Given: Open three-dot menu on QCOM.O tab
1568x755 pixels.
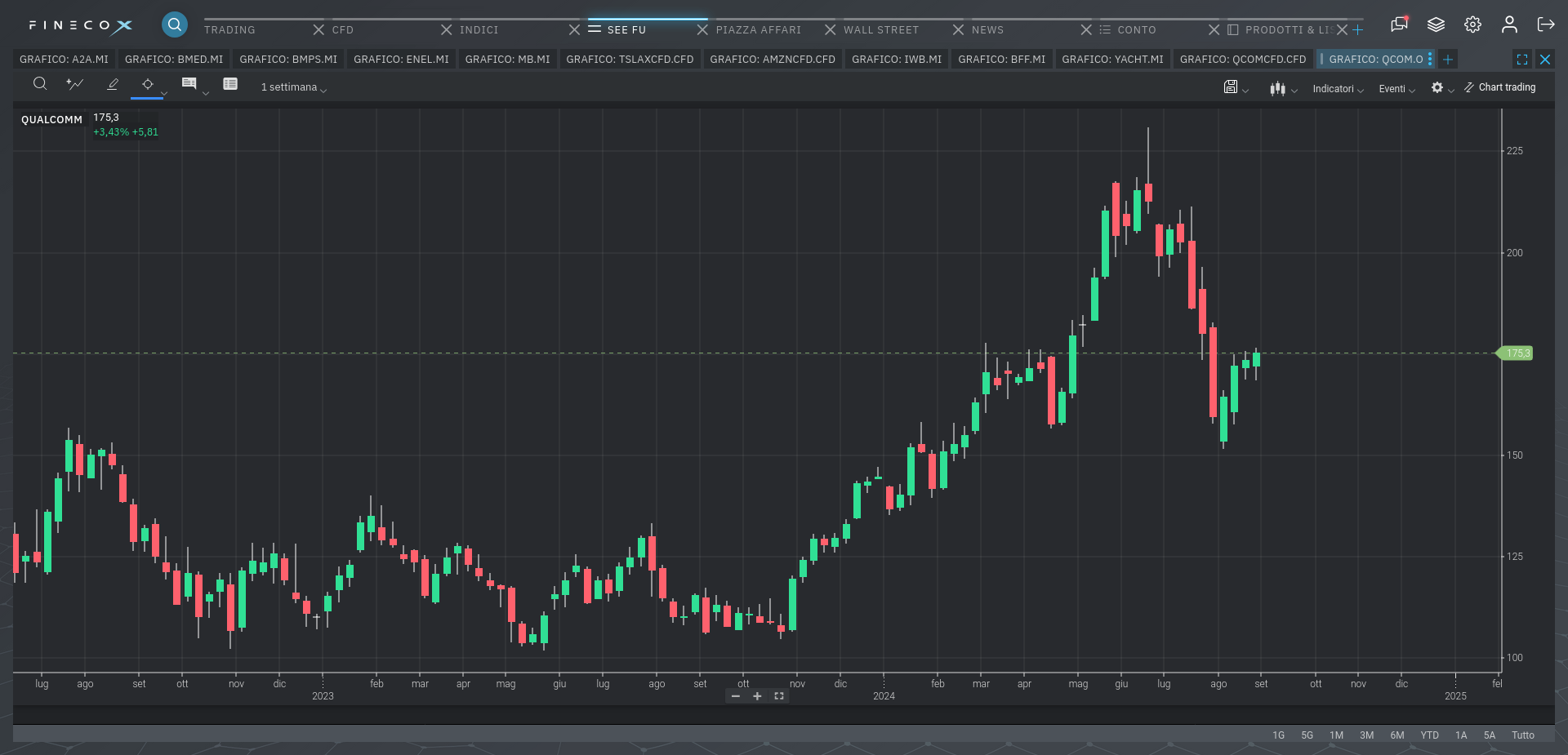Looking at the screenshot, I should [x=1430, y=60].
